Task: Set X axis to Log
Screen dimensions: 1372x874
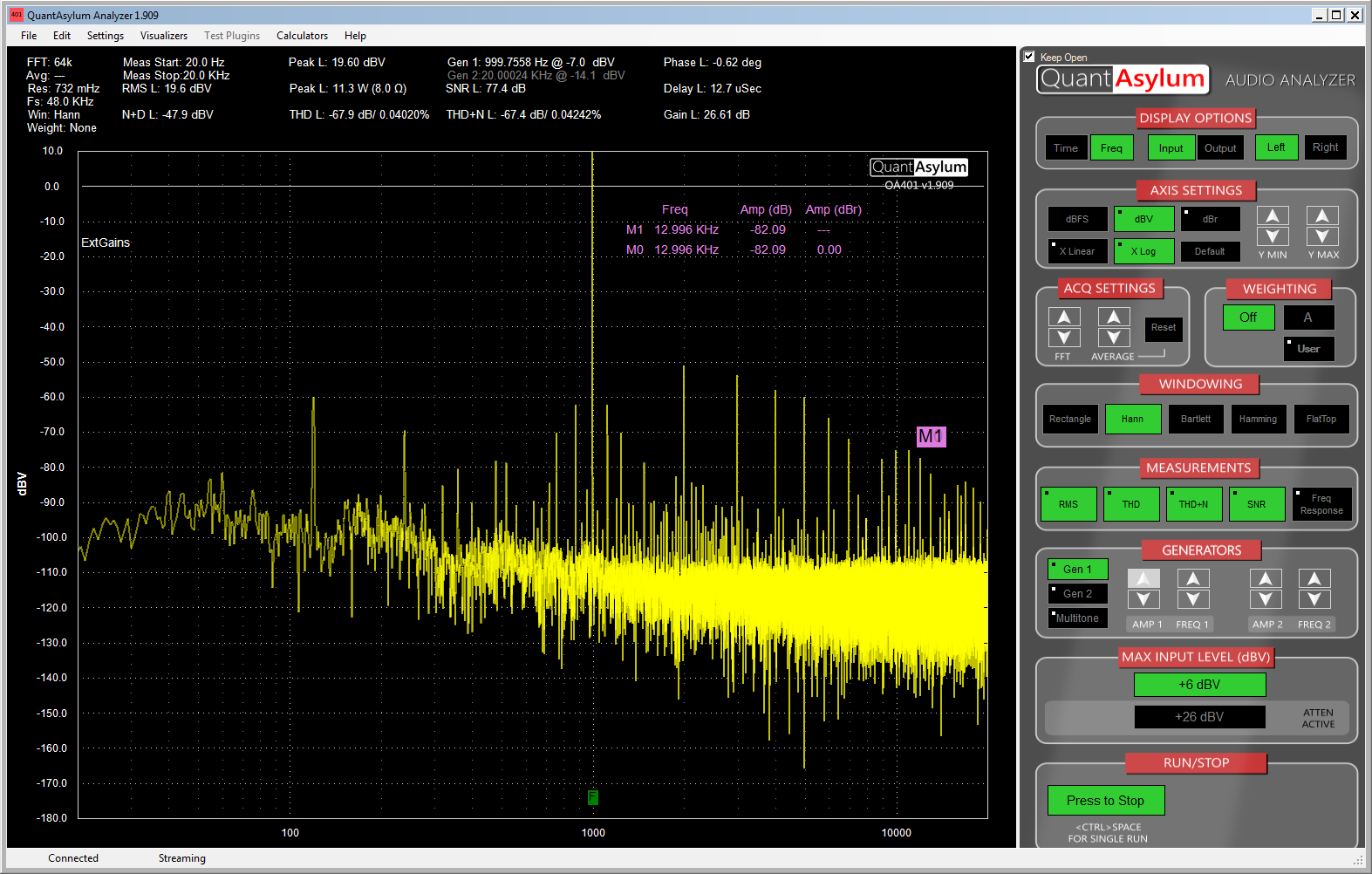Action: point(1144,251)
